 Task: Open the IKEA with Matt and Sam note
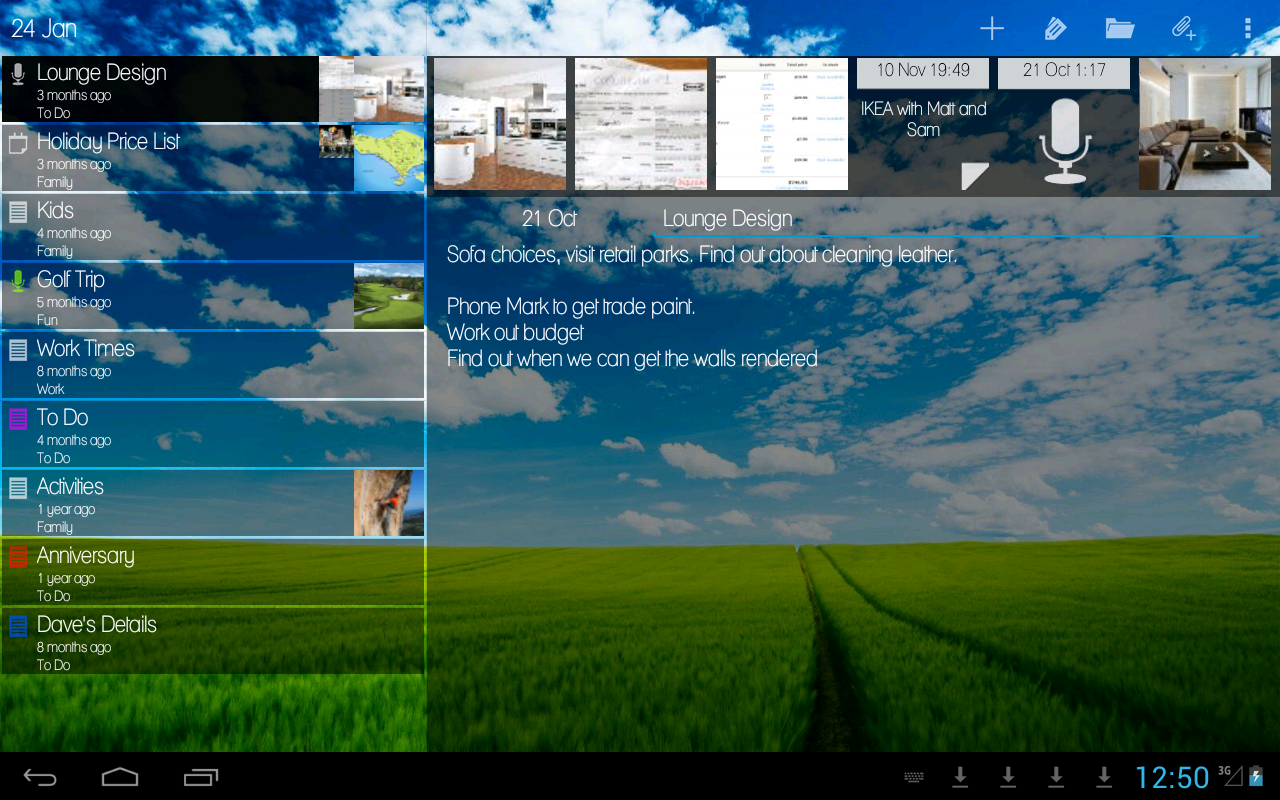tap(923, 124)
